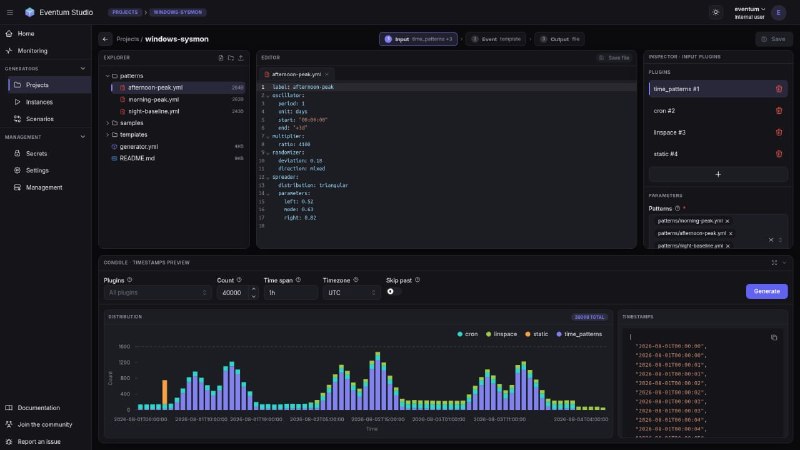Remove the patterns/morning-peak.yml tag
Viewport: 800px width, 450px height.
point(728,221)
